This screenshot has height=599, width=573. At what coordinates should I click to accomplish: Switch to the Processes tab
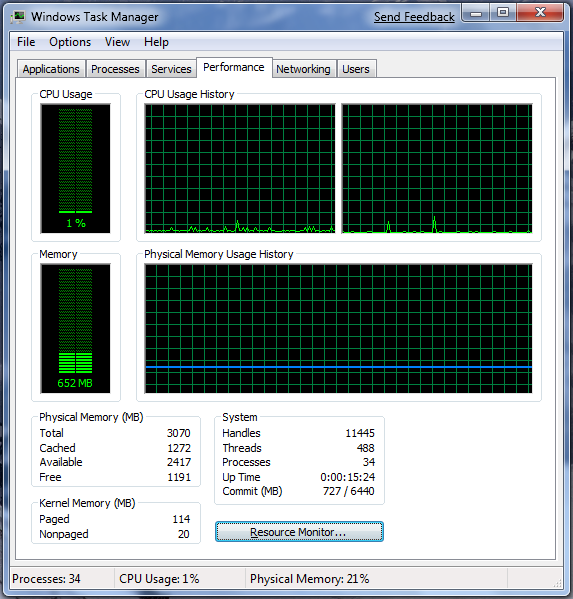pyautogui.click(x=115, y=69)
